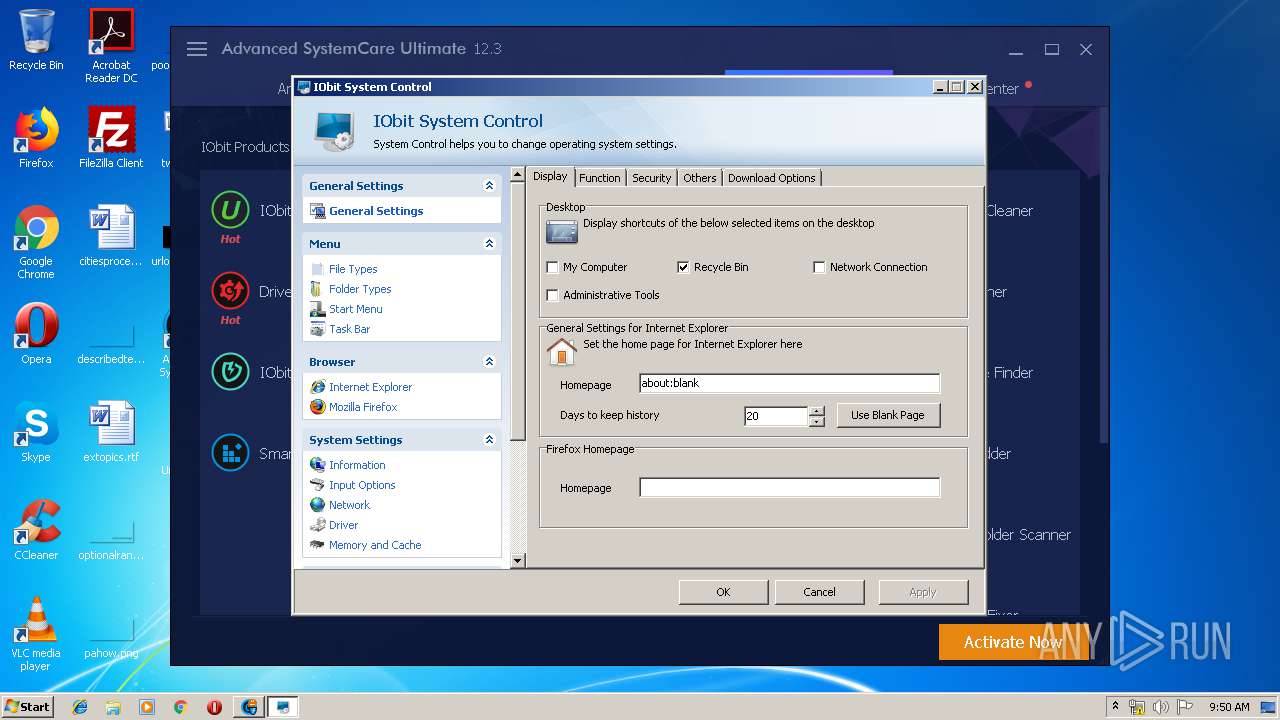Viewport: 1280px width, 720px height.
Task: Select the File Types icon in Menu section
Action: 318,269
